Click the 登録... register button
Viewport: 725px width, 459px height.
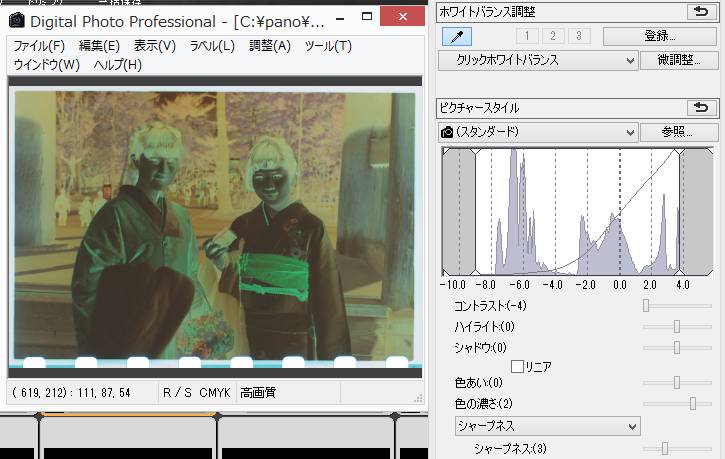pos(660,36)
